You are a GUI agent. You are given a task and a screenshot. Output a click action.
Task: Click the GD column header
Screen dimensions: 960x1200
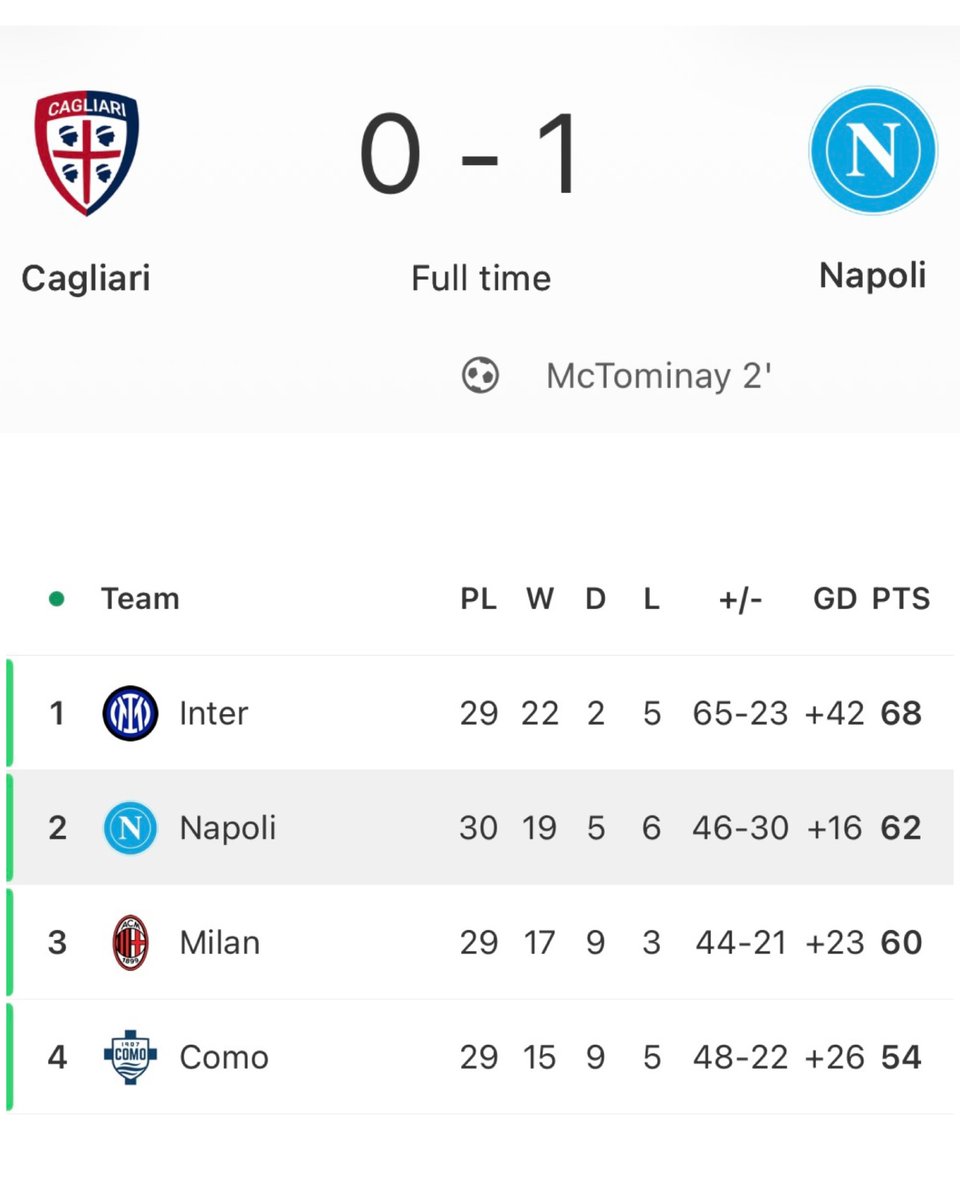[835, 599]
